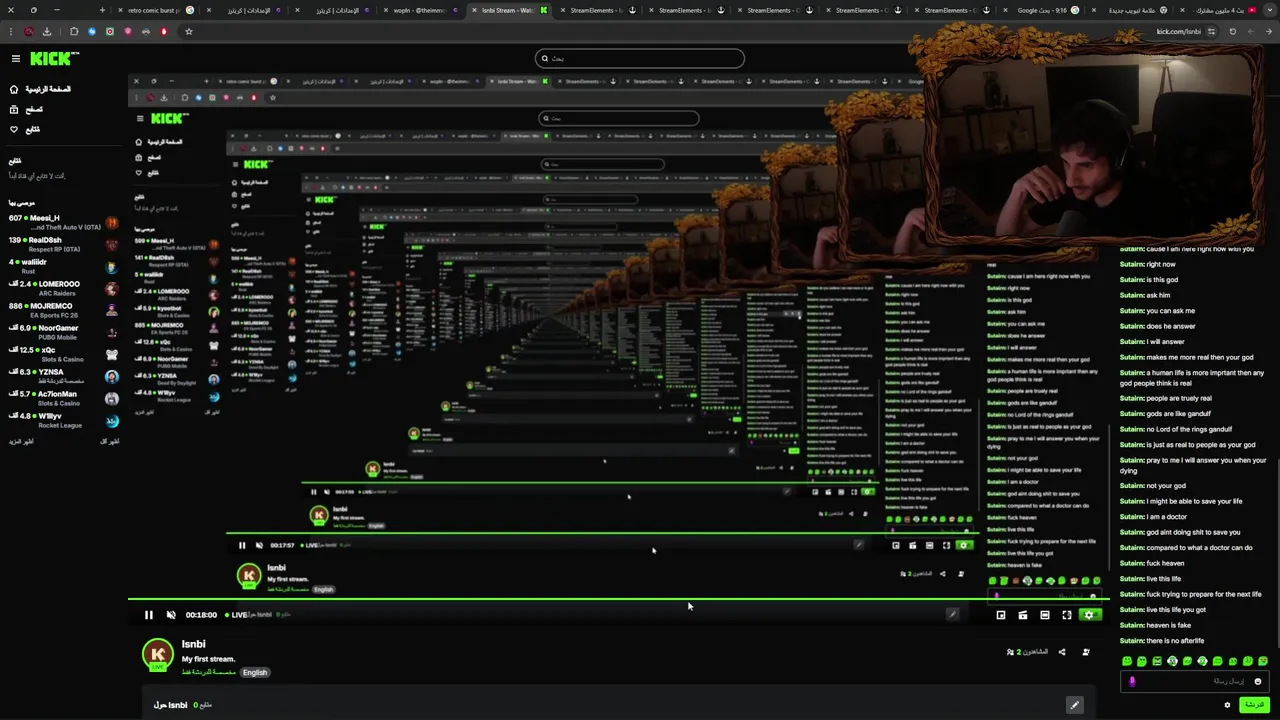Open the stream player settings gear
The width and height of the screenshot is (1280, 720).
click(x=1089, y=615)
